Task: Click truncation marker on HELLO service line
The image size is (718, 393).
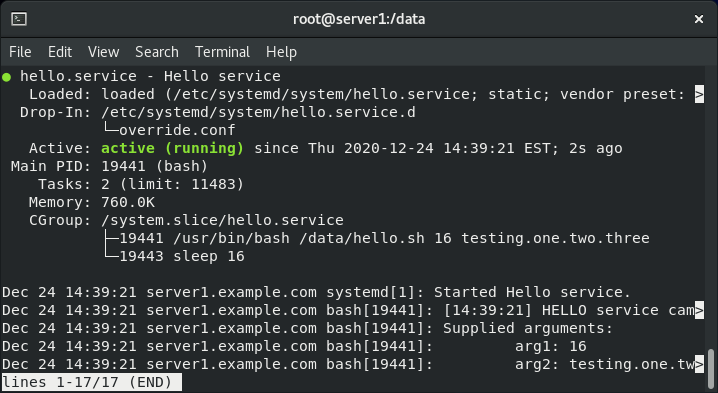Action: pyautogui.click(x=699, y=310)
